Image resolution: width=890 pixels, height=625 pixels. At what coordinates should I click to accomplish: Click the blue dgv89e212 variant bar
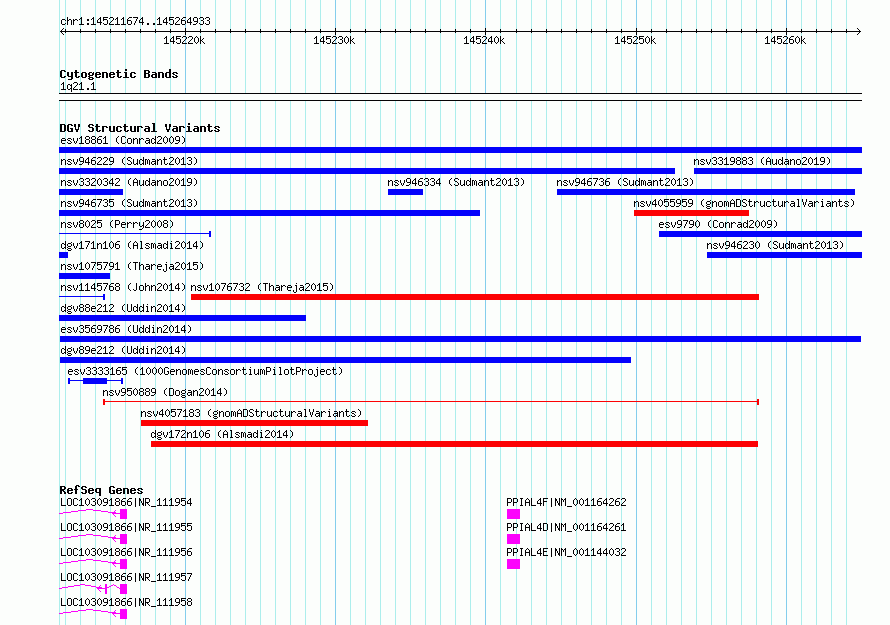click(345, 360)
